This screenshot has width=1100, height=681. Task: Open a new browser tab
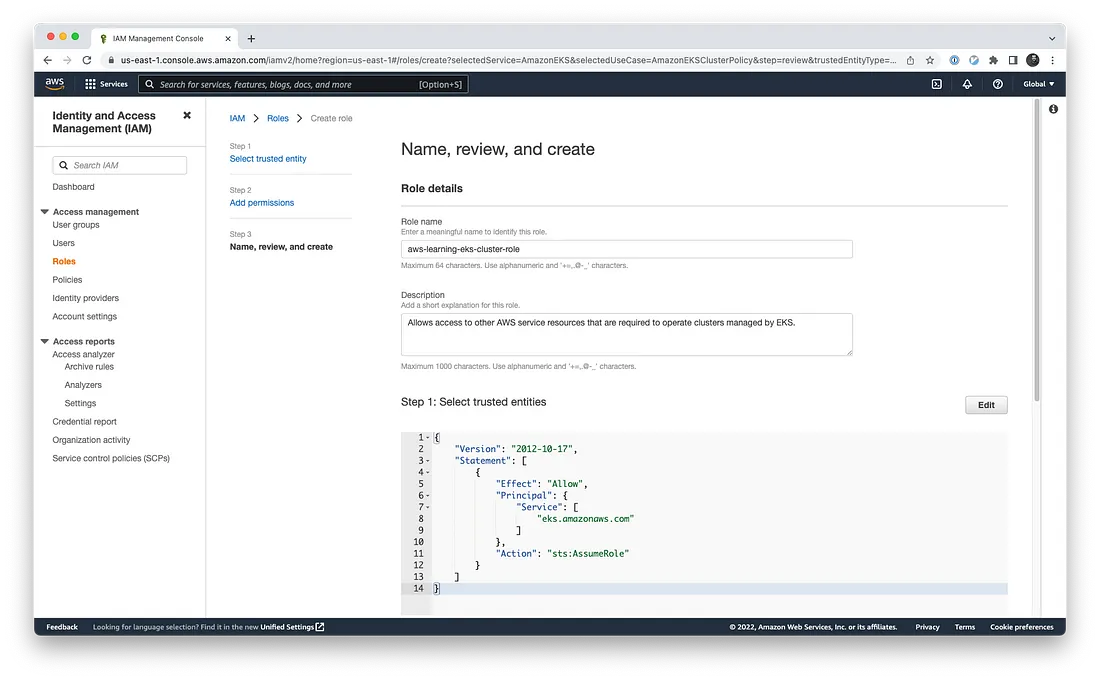tap(251, 39)
